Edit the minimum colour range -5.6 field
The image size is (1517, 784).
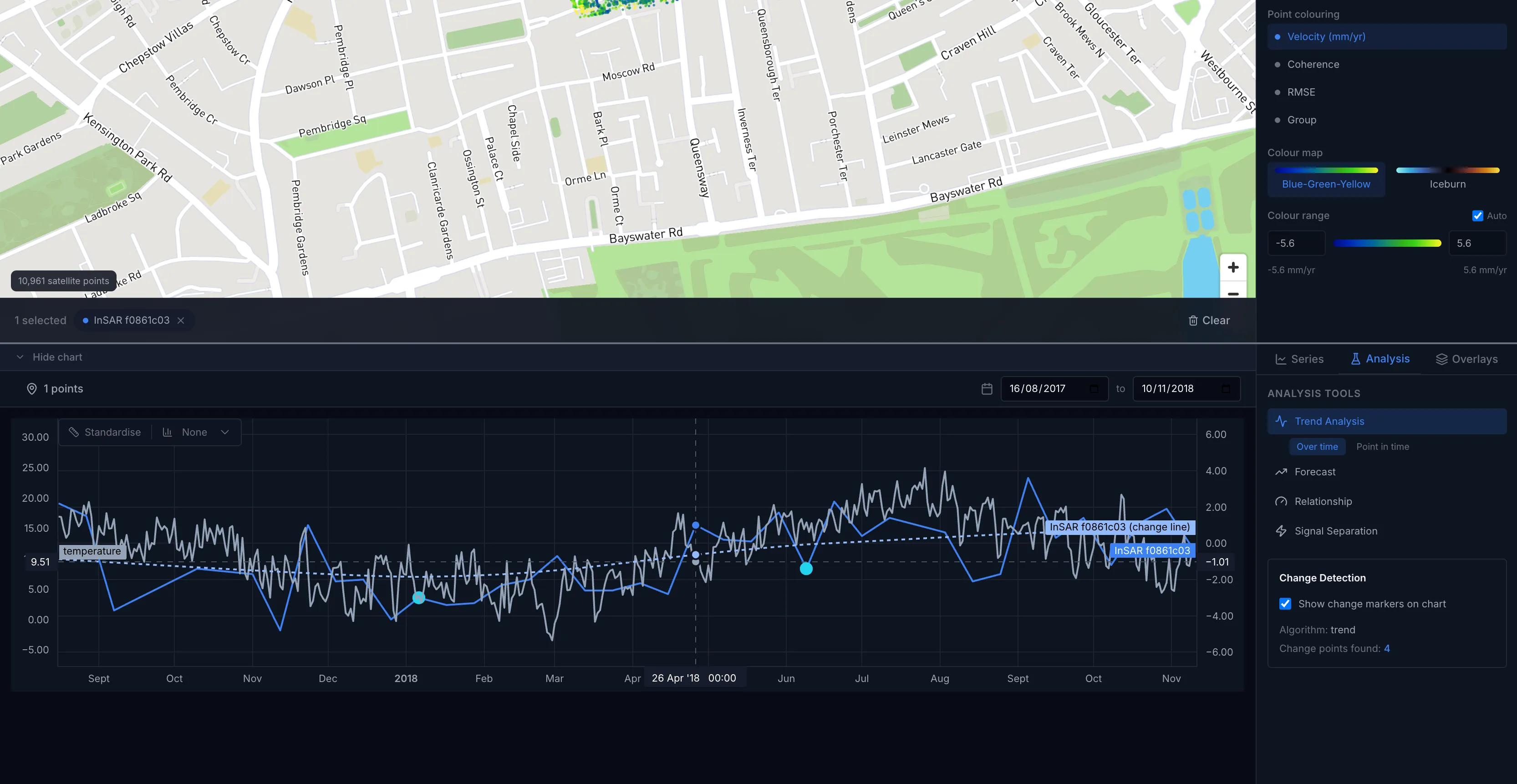click(1296, 243)
